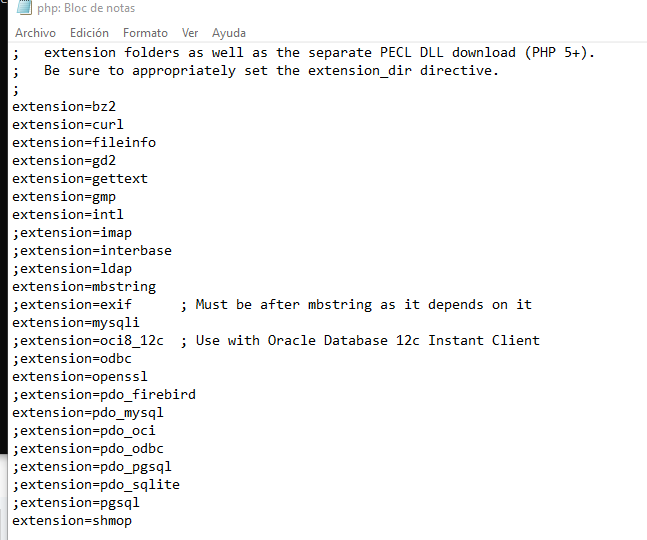The height and width of the screenshot is (540, 647).
Task: Place cursor on ;extension=pdo_firebird line
Action: pyautogui.click(x=104, y=395)
